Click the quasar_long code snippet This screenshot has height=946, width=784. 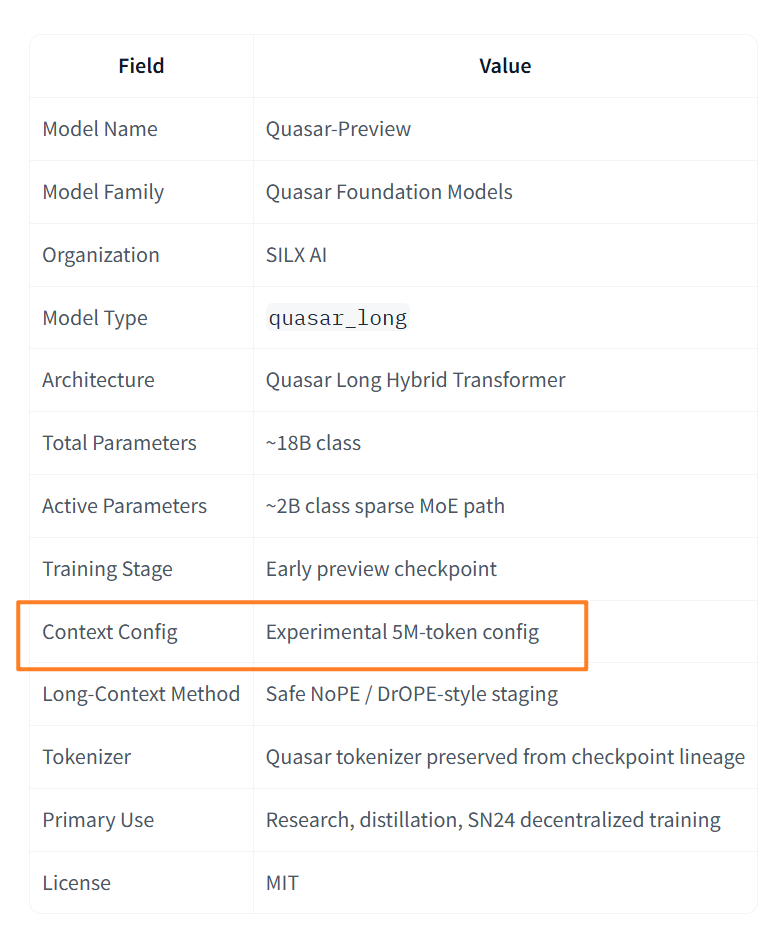point(338,318)
